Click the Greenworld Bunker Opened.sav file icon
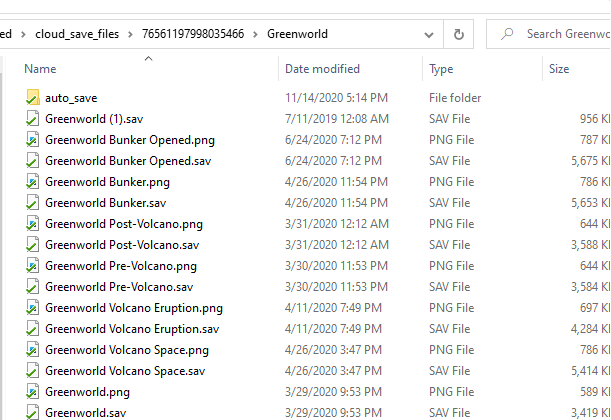Screen dimensions: 611x420 click(x=33, y=161)
